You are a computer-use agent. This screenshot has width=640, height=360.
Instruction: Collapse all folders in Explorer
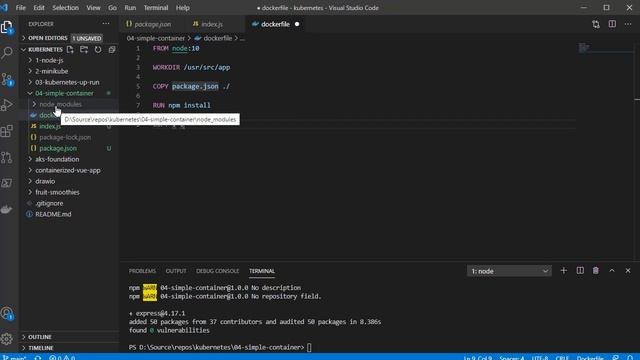click(112, 49)
